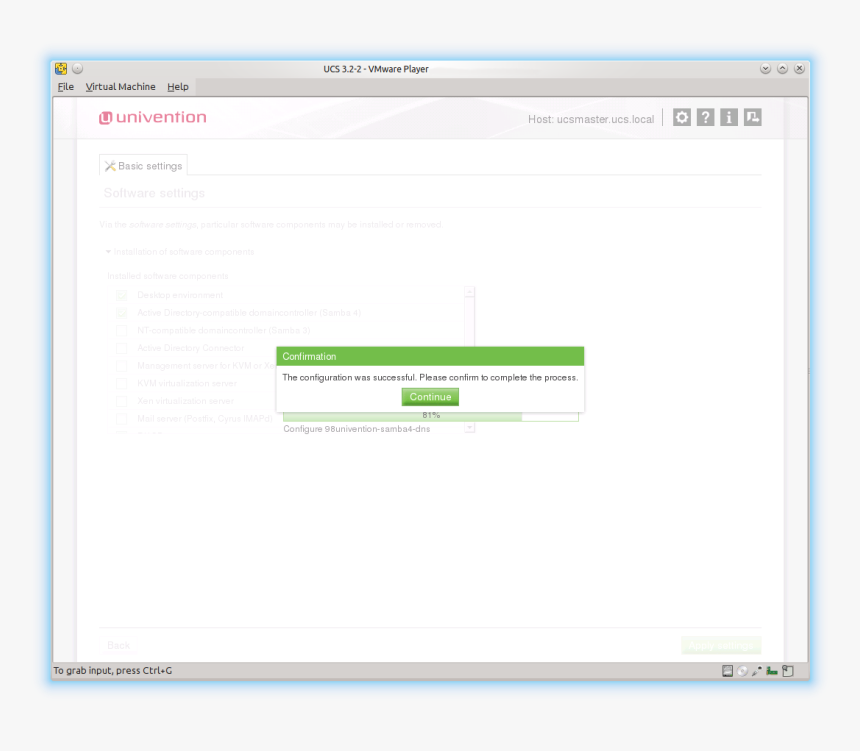Viewport: 860px width, 751px height.
Task: Toggle Active Directory-compatible domaincontroller (Samba 4) checkbox
Action: point(122,313)
